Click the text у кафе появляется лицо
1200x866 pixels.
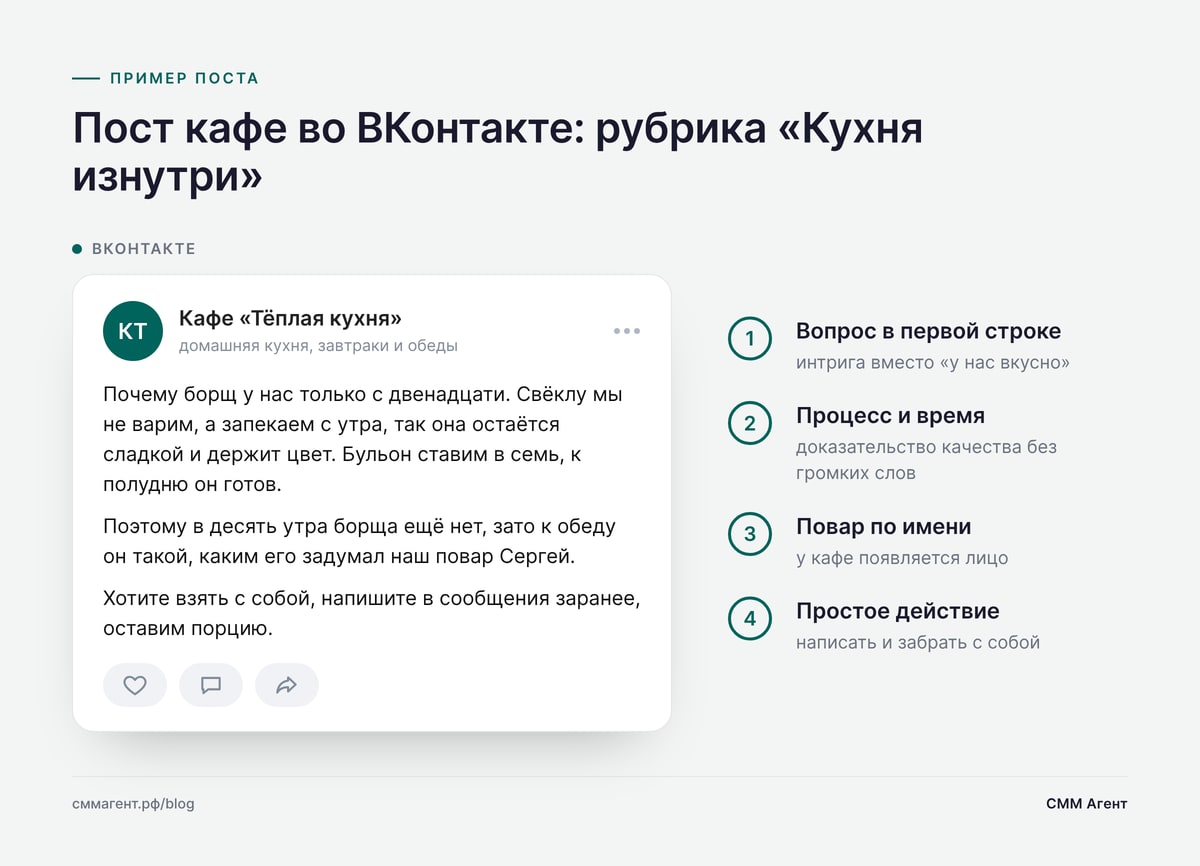click(902, 559)
